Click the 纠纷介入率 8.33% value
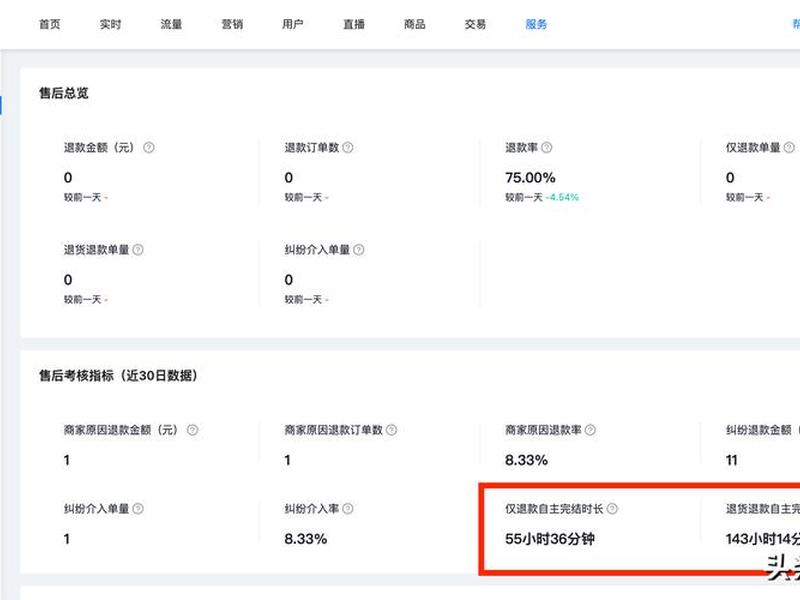Viewport: 800px width, 600px height. [306, 539]
